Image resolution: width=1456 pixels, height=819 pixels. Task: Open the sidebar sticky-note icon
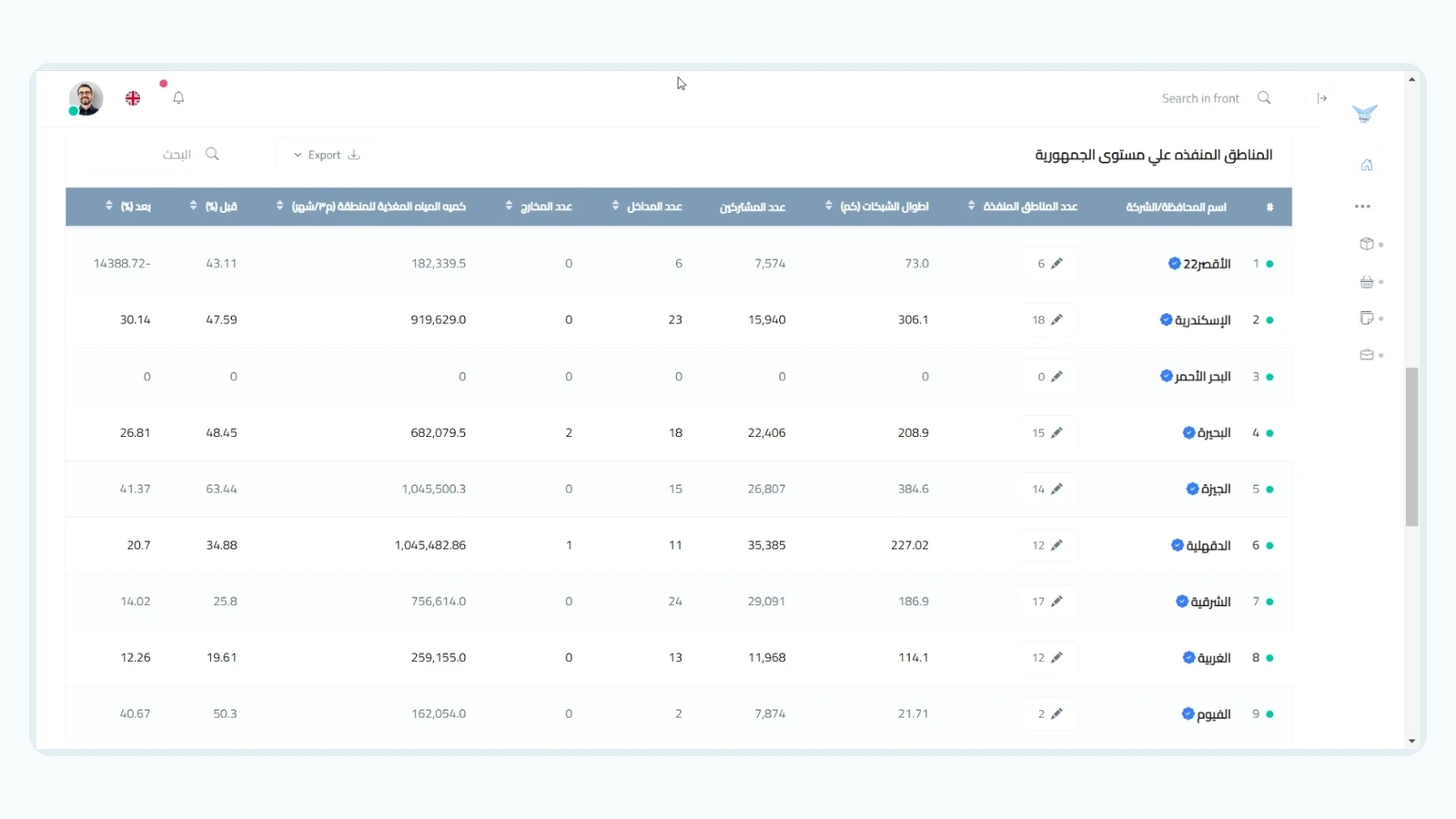[x=1367, y=318]
